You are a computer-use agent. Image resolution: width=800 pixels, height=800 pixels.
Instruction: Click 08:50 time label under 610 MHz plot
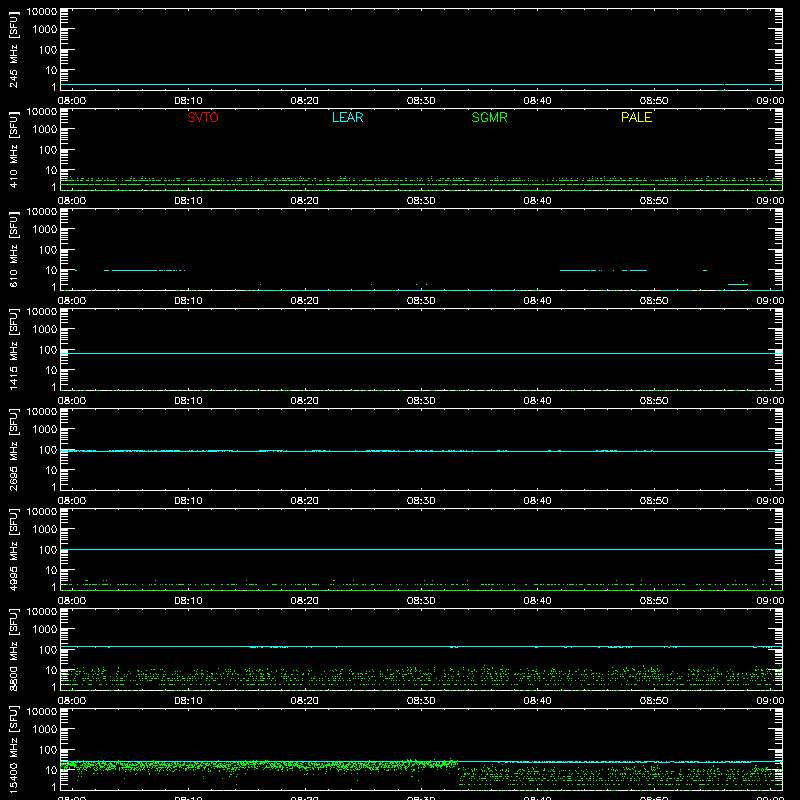[x=654, y=301]
